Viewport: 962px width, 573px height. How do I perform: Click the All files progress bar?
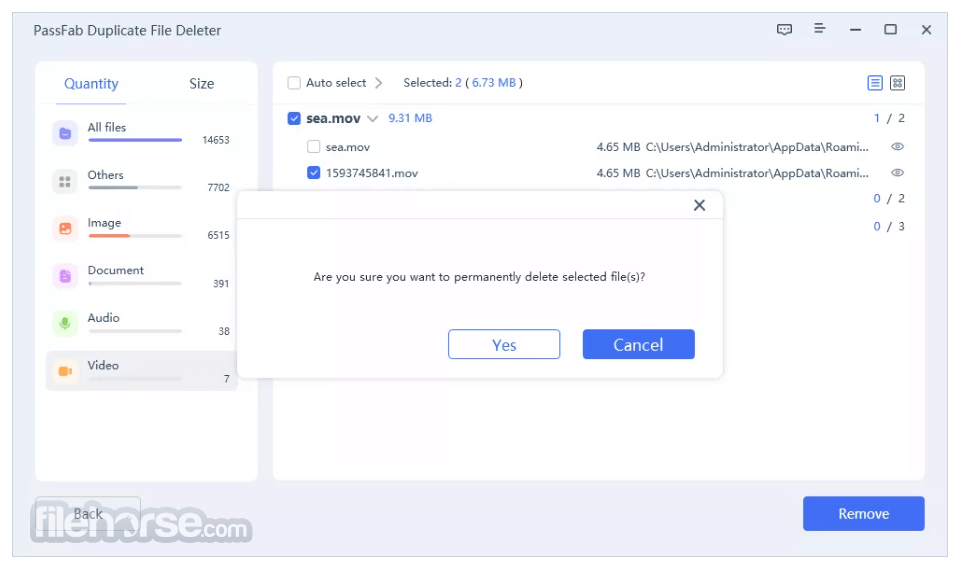click(135, 140)
